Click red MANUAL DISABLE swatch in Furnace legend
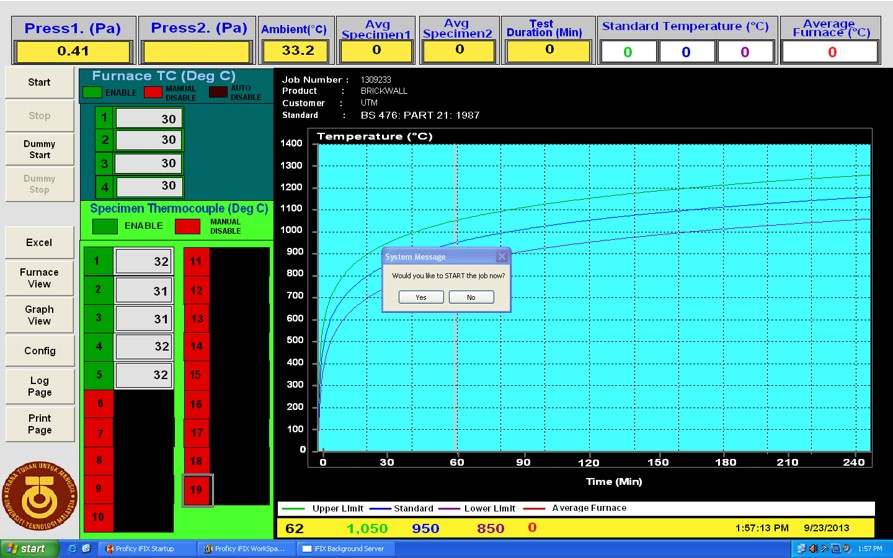Viewport: 893px width, 558px height. click(153, 92)
